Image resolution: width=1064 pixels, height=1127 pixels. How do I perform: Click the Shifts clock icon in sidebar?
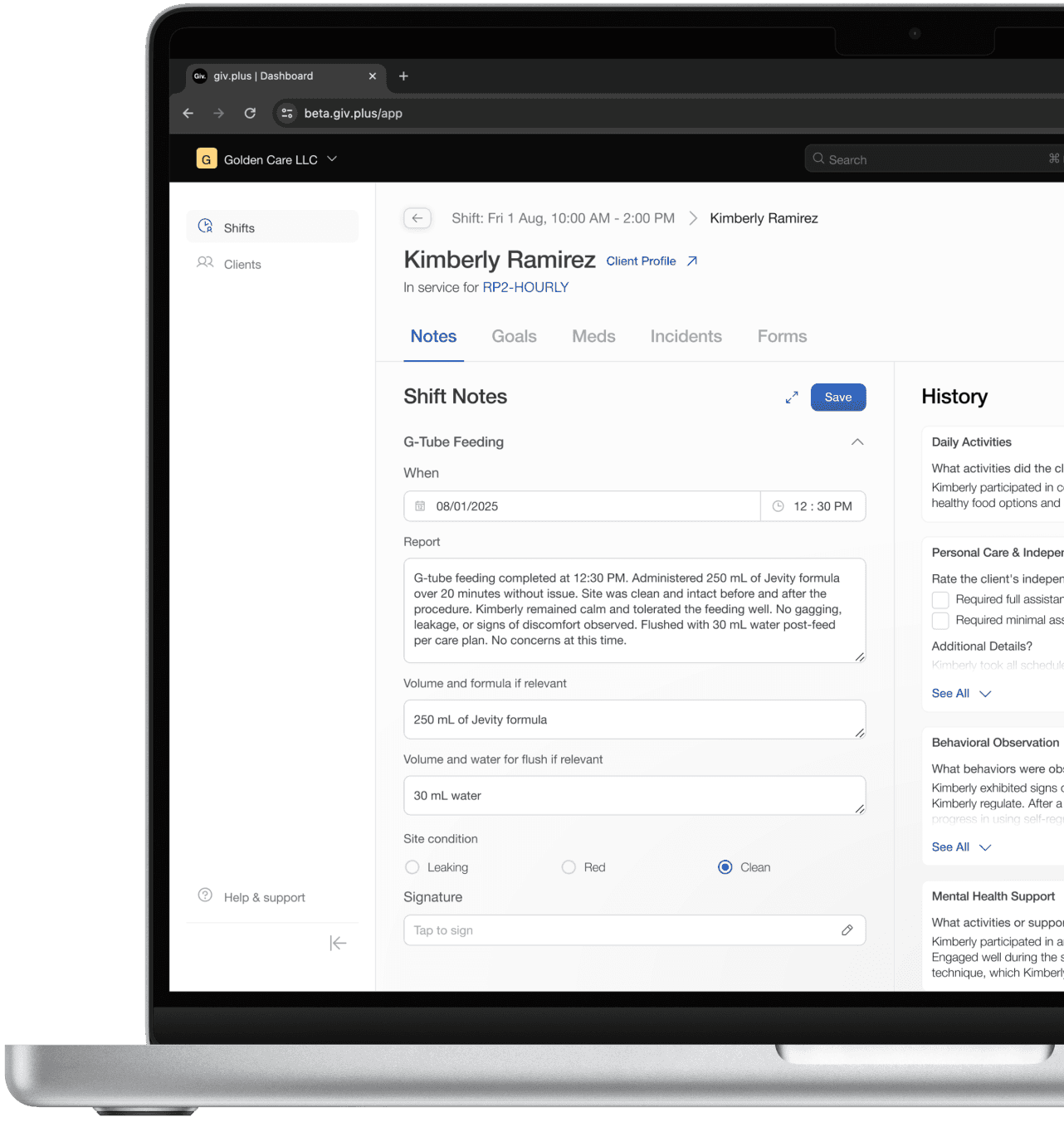coord(205,226)
